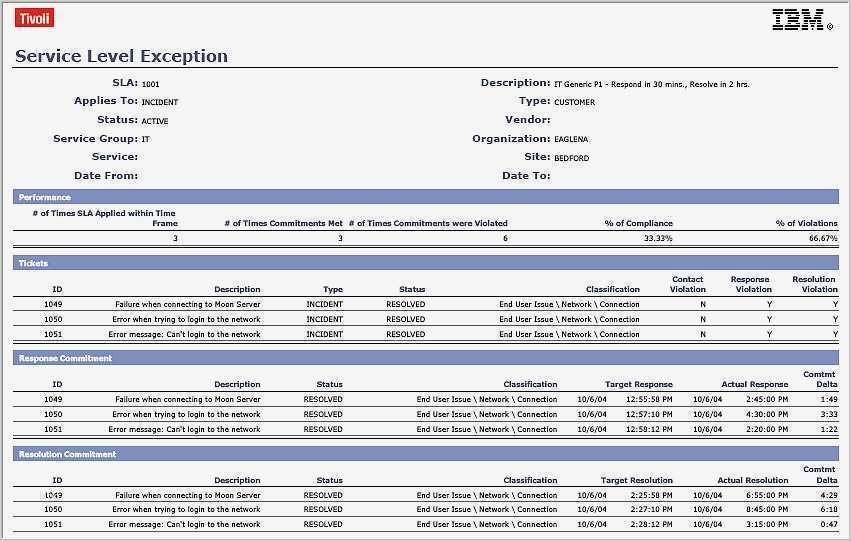The image size is (851, 541).
Task: Click the response delta value 3:33
Action: tap(829, 415)
